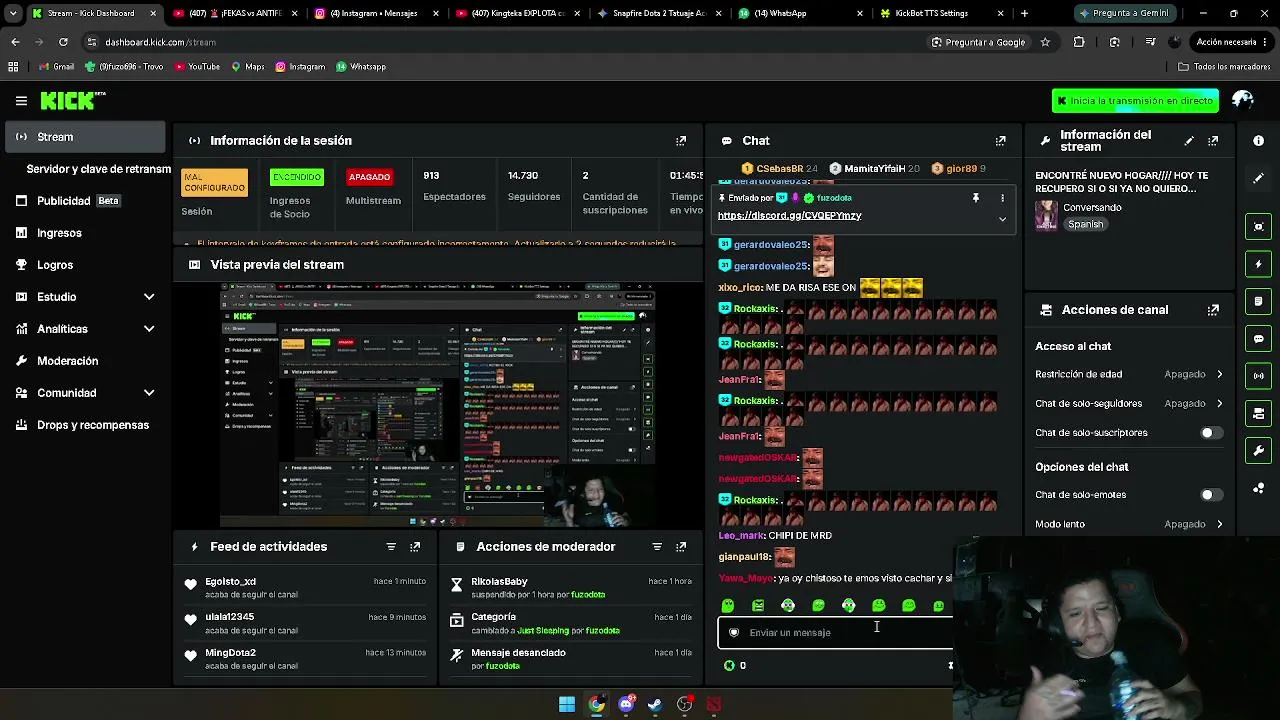Viewport: 1280px width, 720px height.
Task: Toggle Chat de solo-emotes switch
Action: tap(1210, 495)
